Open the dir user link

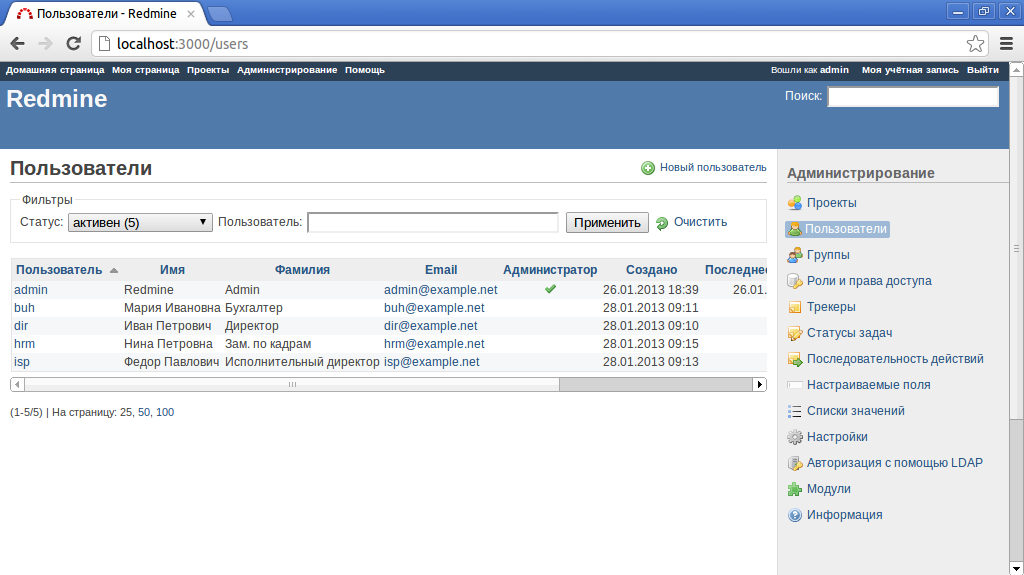pos(21,325)
